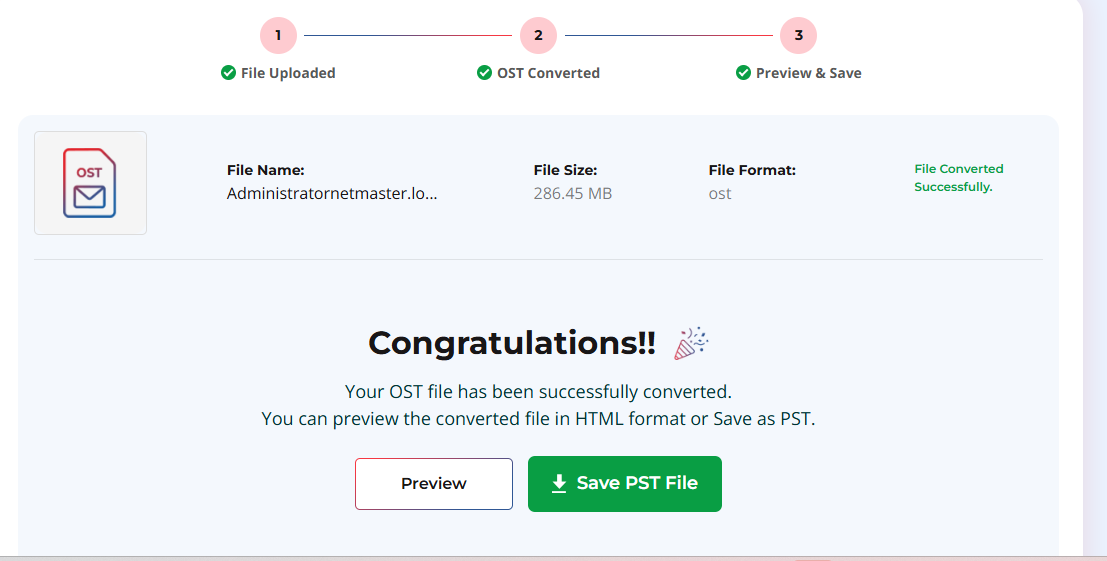Click the 286.45 MB file size value

pos(573,193)
